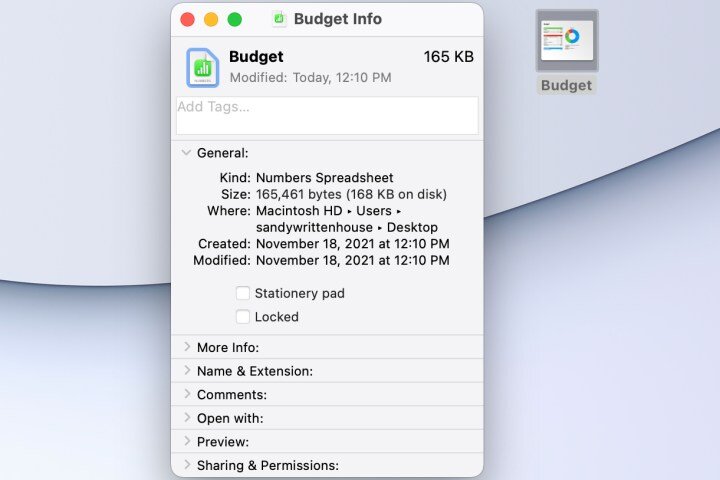This screenshot has width=720, height=480.
Task: Click the Numbers document icon beside Budget name
Action: pos(202,68)
